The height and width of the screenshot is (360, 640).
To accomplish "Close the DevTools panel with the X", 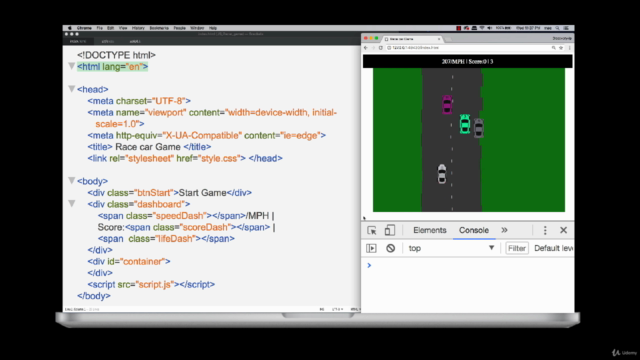I will [563, 230].
